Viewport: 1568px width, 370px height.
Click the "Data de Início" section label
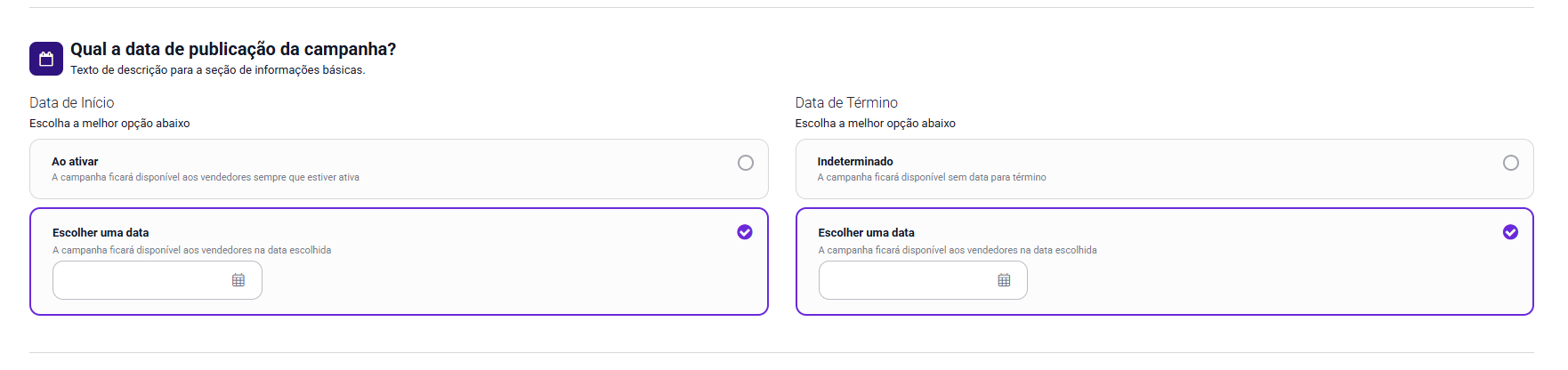pyautogui.click(x=72, y=103)
